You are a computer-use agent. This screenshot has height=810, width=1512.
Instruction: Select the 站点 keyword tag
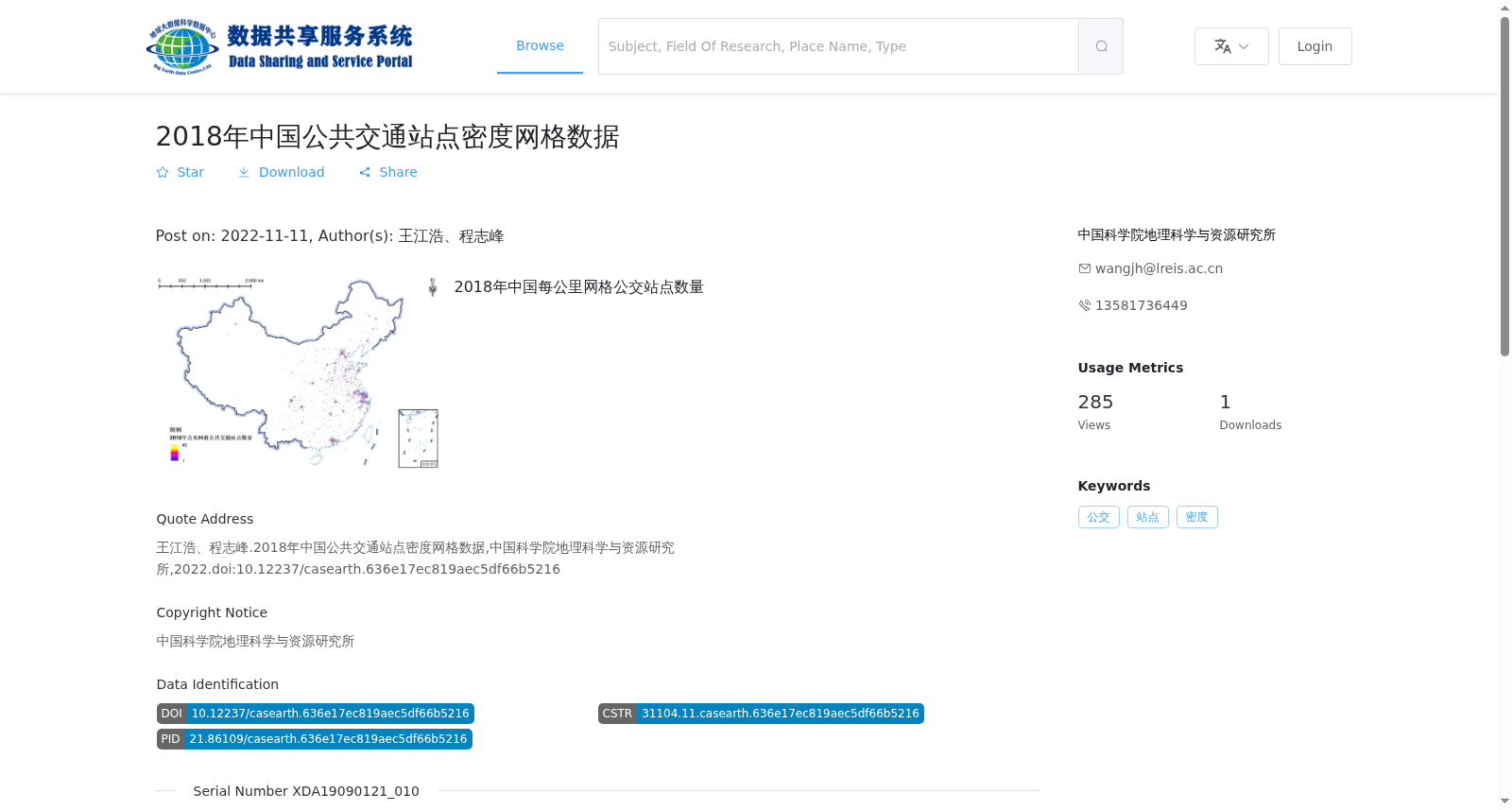(1147, 517)
